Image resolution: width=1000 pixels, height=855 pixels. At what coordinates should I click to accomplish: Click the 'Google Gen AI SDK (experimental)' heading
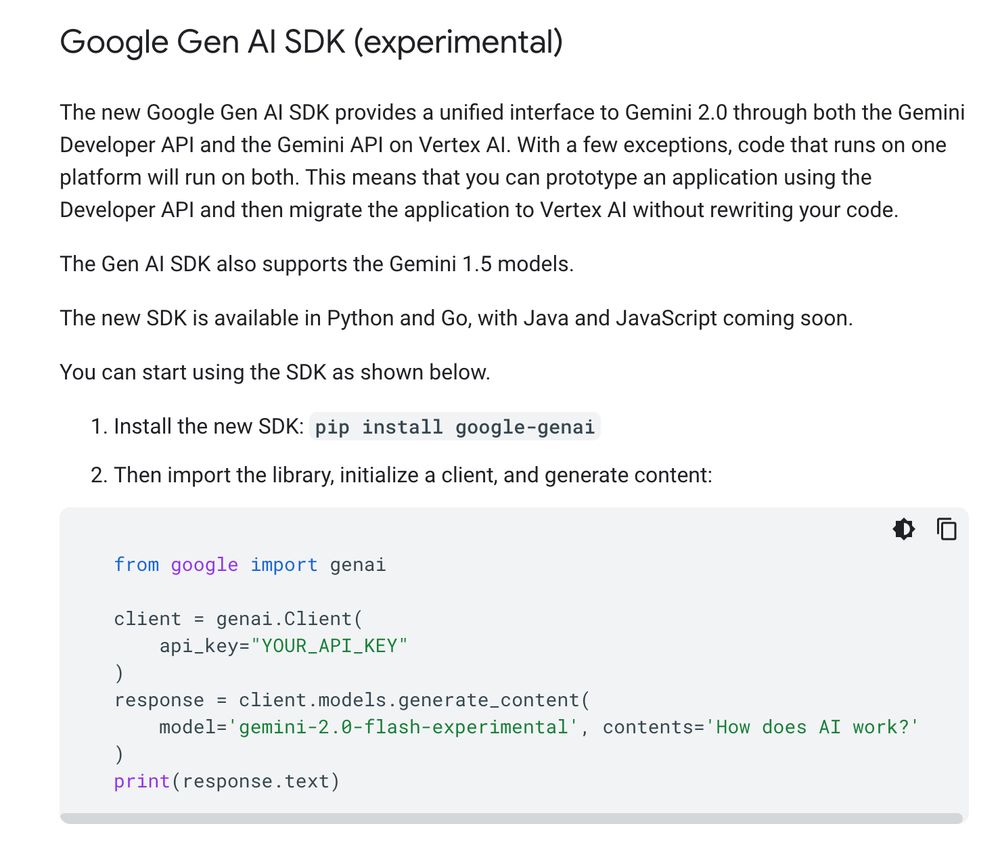click(311, 42)
